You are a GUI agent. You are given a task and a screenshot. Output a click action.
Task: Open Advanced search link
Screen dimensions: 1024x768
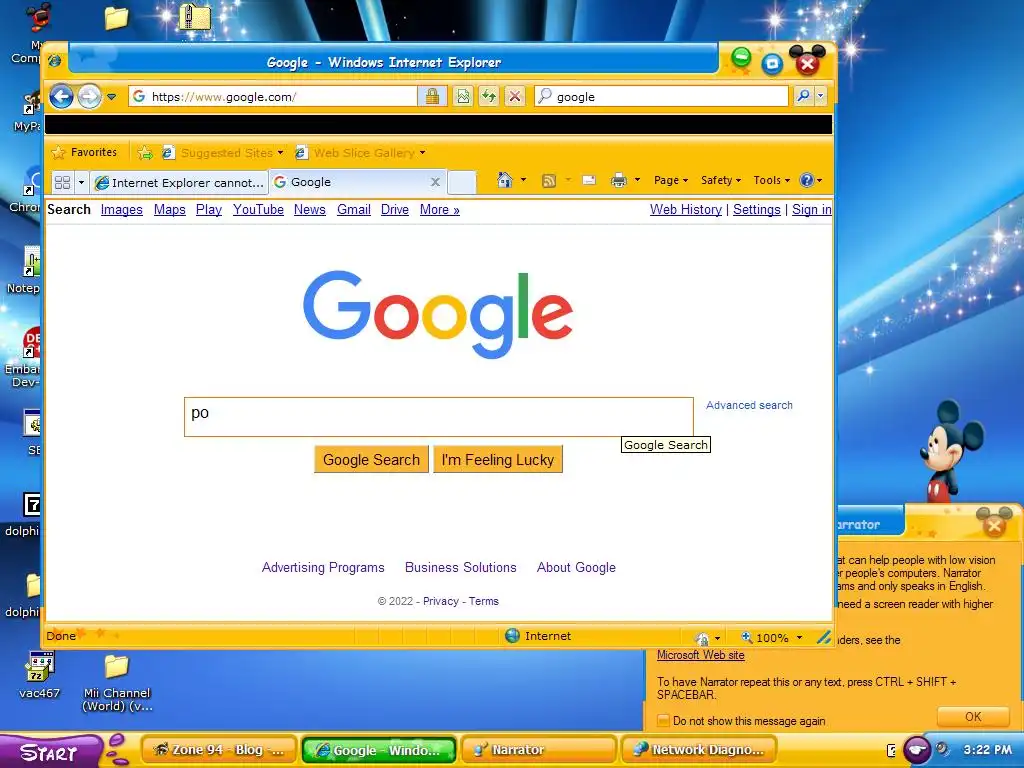click(x=749, y=406)
